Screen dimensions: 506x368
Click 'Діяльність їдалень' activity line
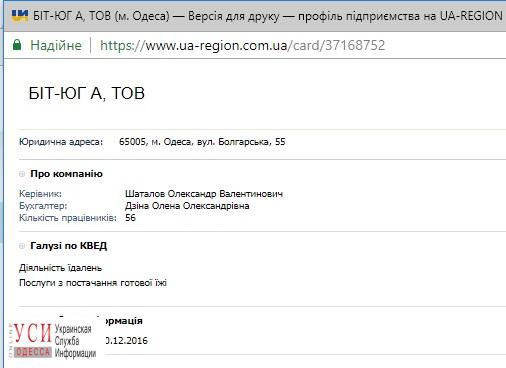tap(60, 268)
